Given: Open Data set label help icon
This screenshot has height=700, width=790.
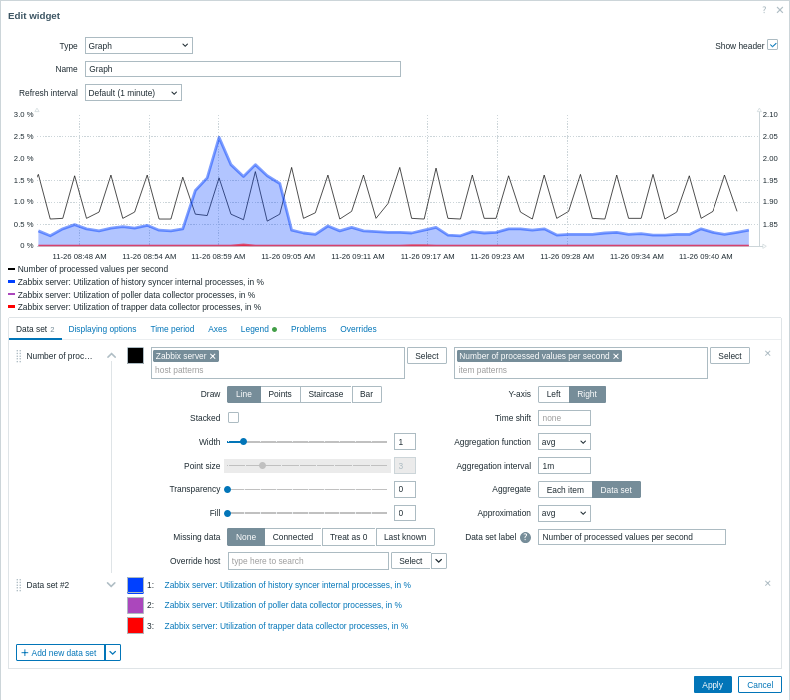Looking at the screenshot, I should tap(525, 537).
